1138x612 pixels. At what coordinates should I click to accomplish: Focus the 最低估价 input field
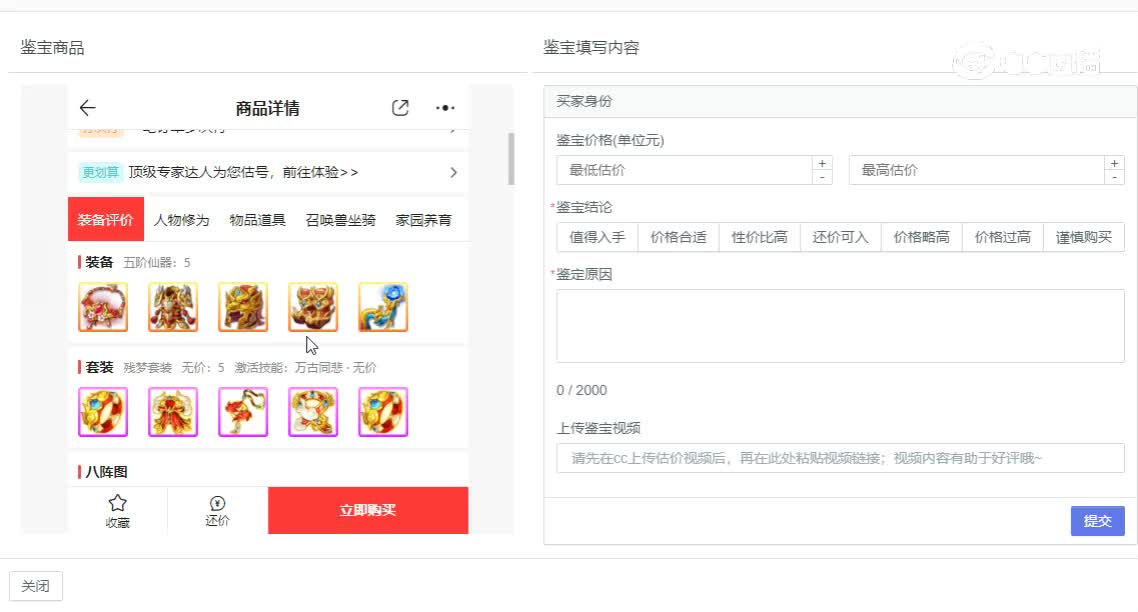click(684, 170)
